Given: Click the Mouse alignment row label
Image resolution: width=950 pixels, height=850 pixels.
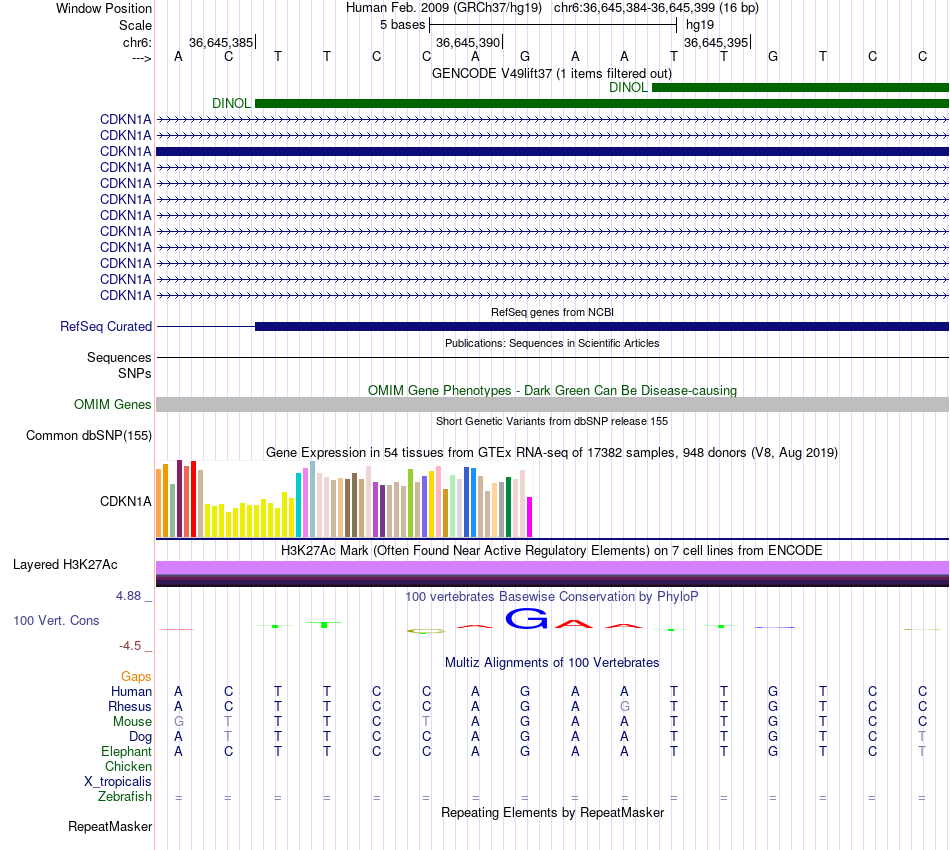Looking at the screenshot, I should (132, 722).
